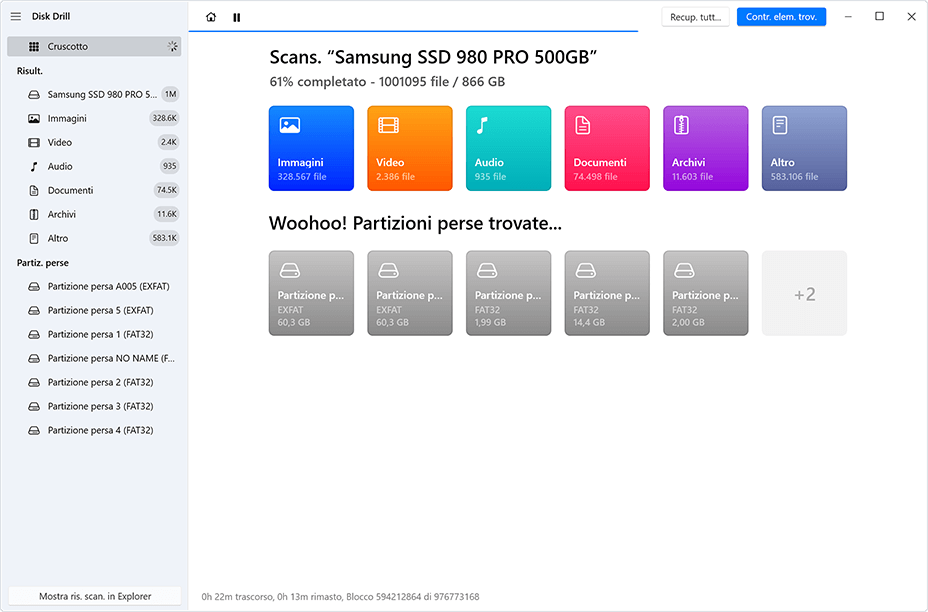
Task: Click the teal Audio card
Action: (x=508, y=148)
